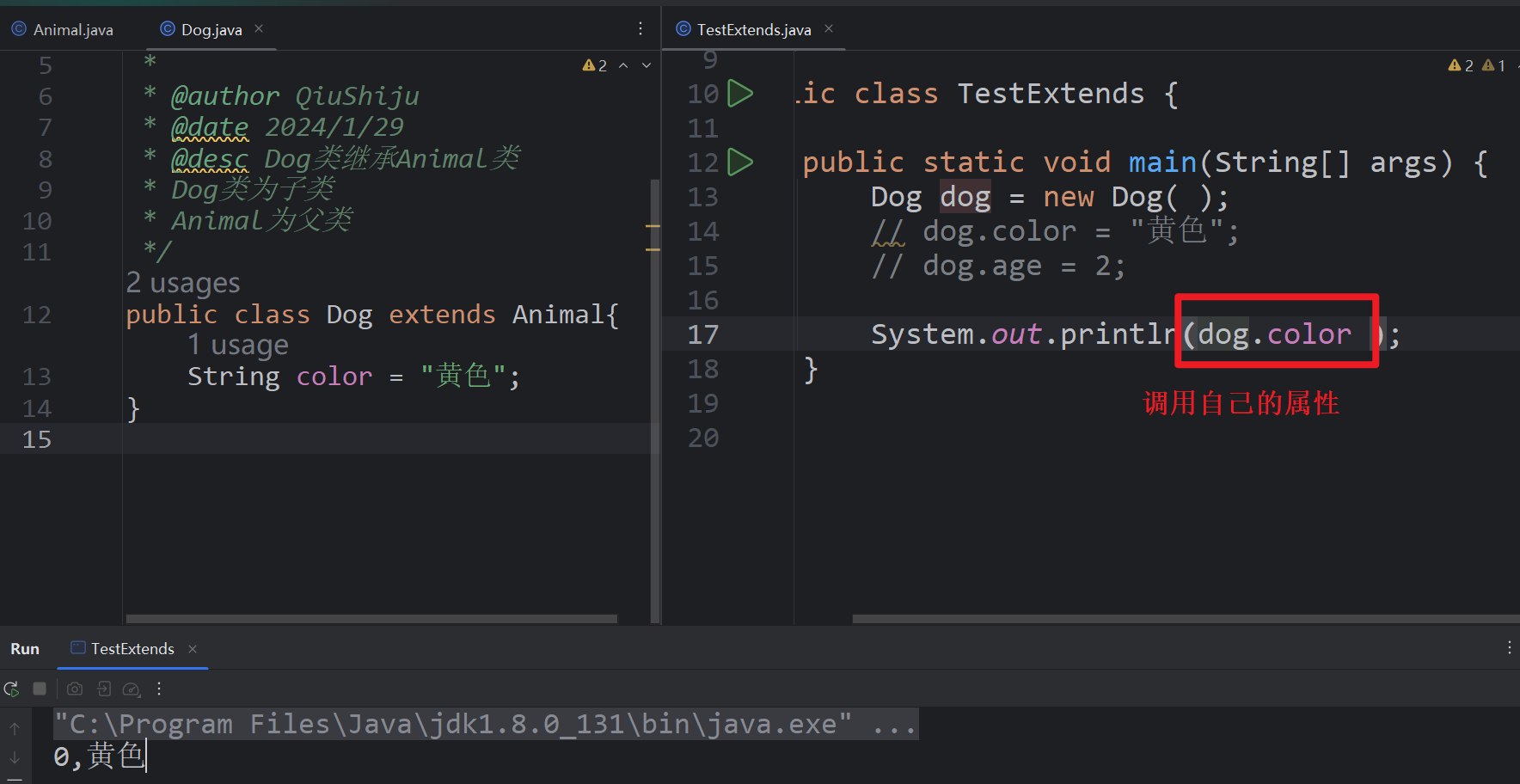Viewport: 1520px width, 784px height.
Task: Rerun TestExtends from the Run toolbar
Action: click(x=12, y=689)
